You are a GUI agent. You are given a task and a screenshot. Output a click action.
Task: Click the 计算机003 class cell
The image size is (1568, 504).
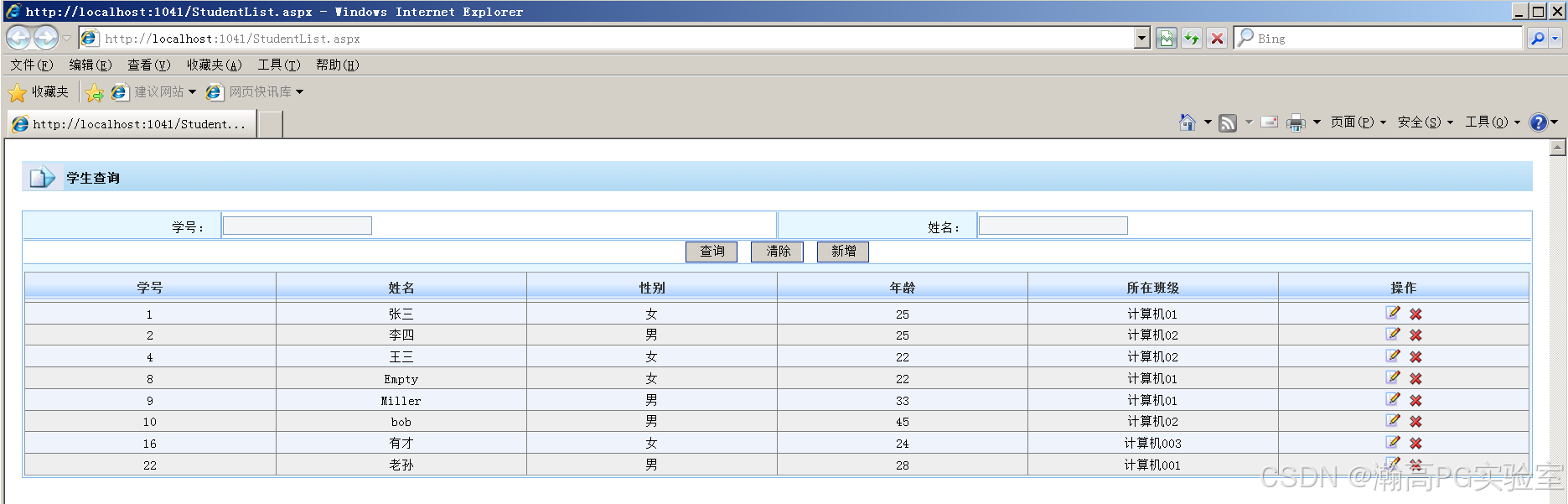(x=1153, y=443)
